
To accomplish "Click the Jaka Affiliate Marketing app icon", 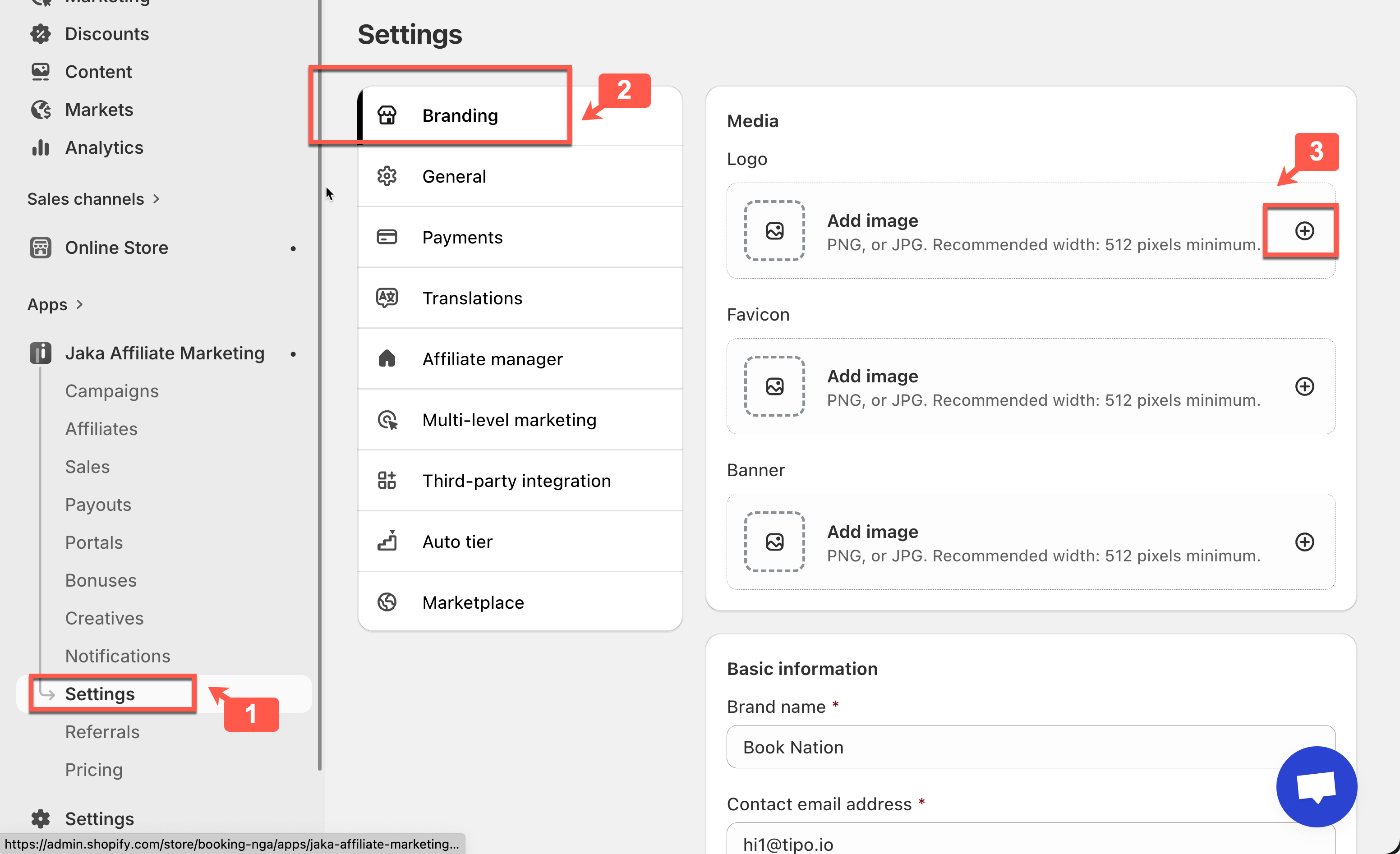I will pos(40,353).
